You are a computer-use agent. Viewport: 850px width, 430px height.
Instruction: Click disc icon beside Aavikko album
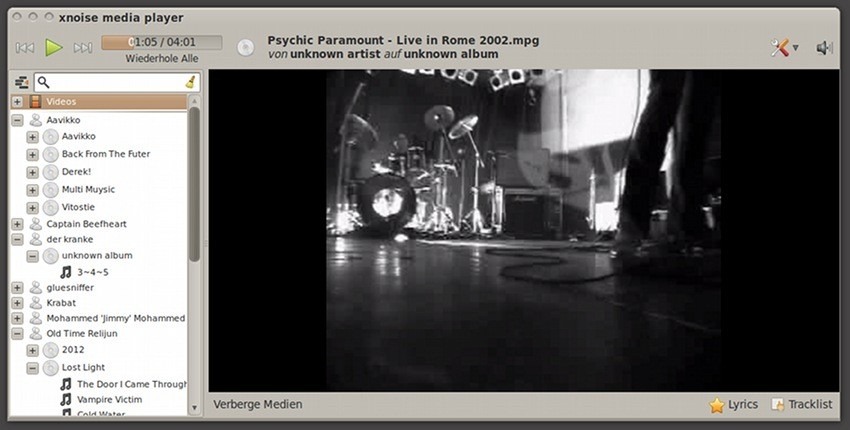[x=50, y=137]
